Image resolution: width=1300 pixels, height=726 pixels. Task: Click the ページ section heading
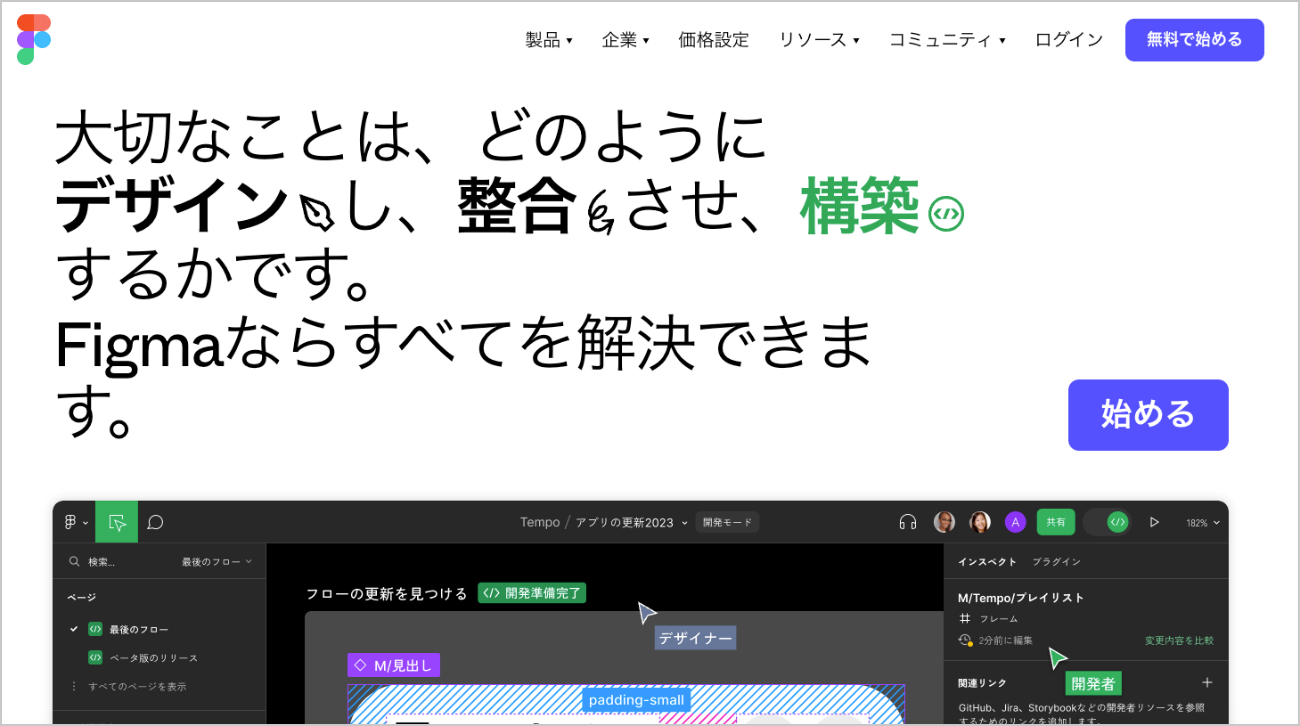point(82,597)
